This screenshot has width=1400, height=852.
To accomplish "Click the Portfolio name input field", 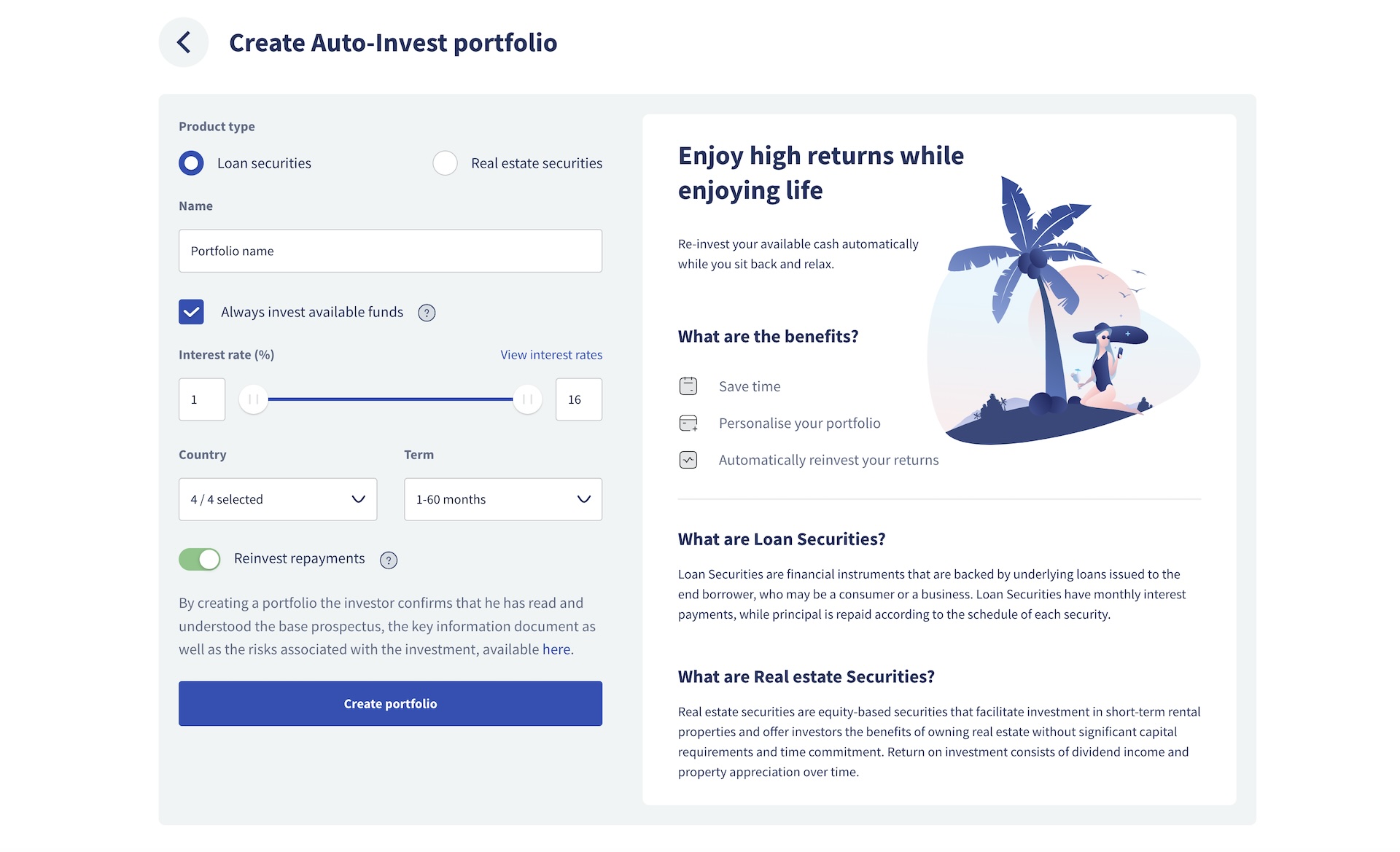I will click(x=390, y=251).
